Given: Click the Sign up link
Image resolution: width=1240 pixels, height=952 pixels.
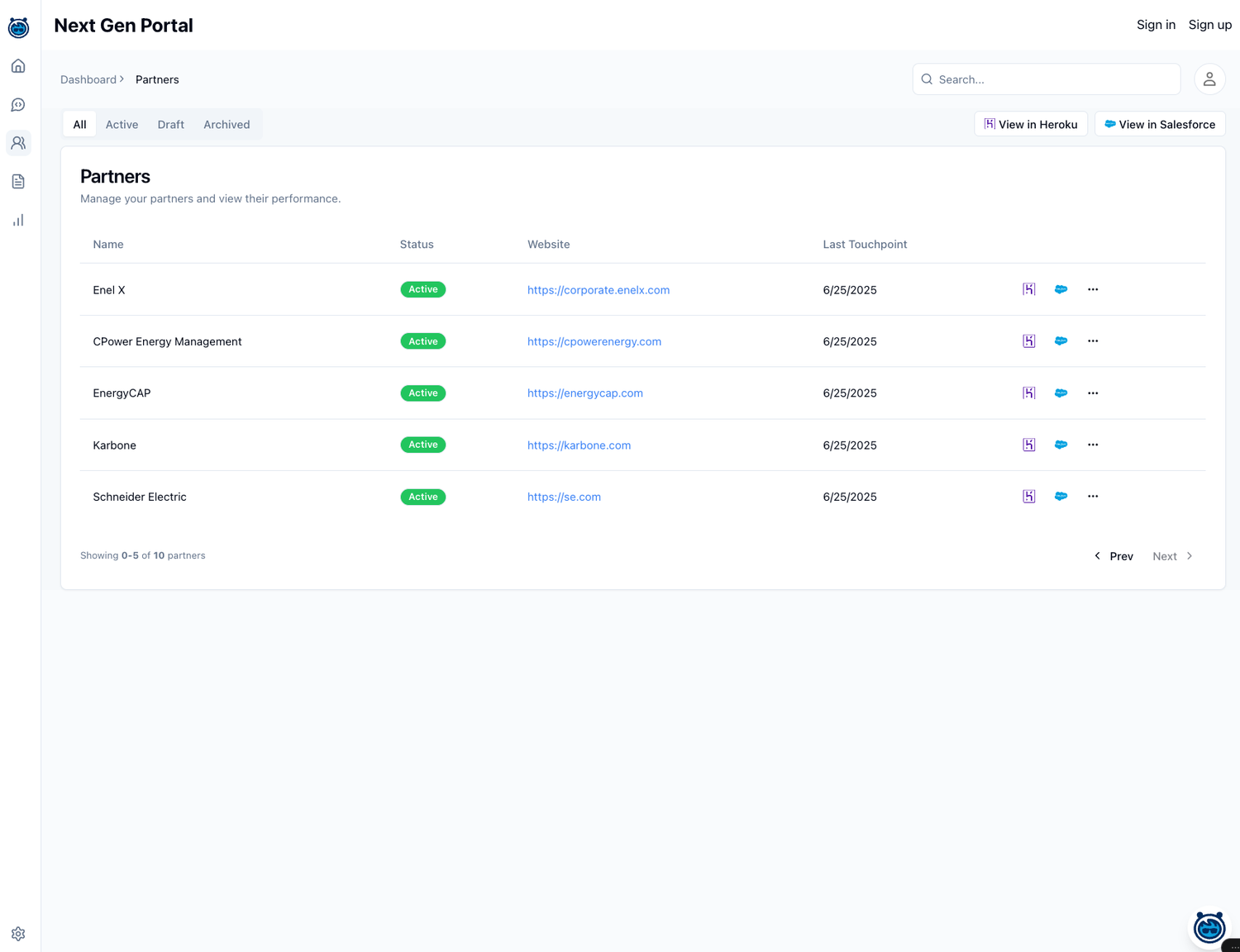Looking at the screenshot, I should tap(1210, 25).
